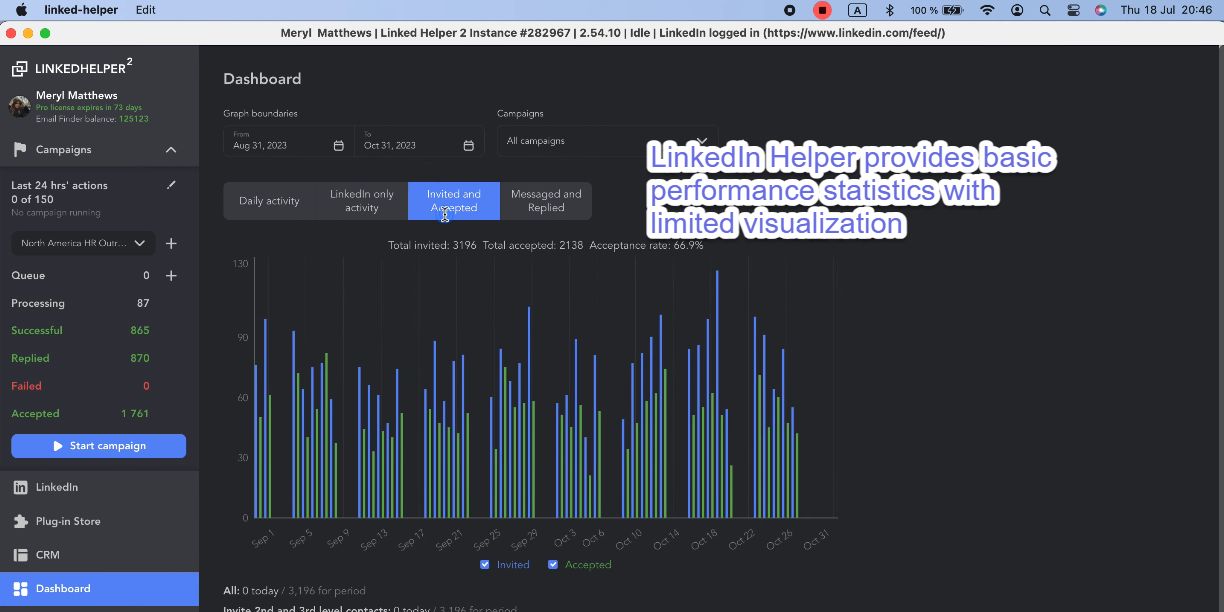The width and height of the screenshot is (1224, 612).
Task: Select the Daily activity tab
Action: click(x=269, y=200)
